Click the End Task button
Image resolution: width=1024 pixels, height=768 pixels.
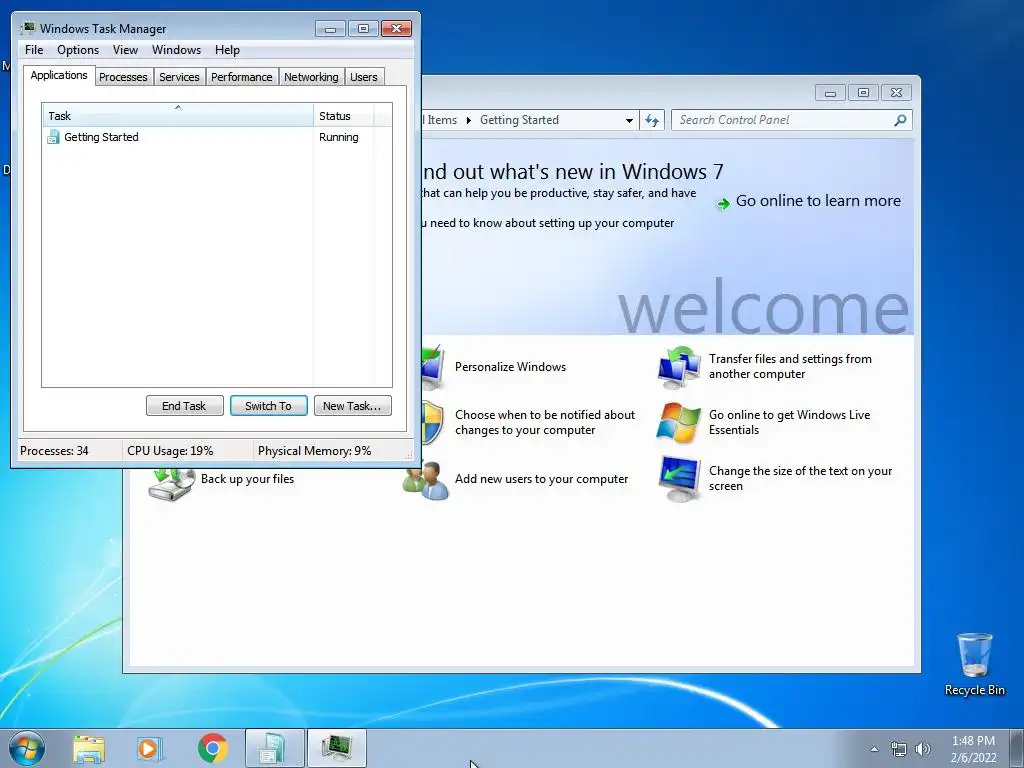point(184,406)
